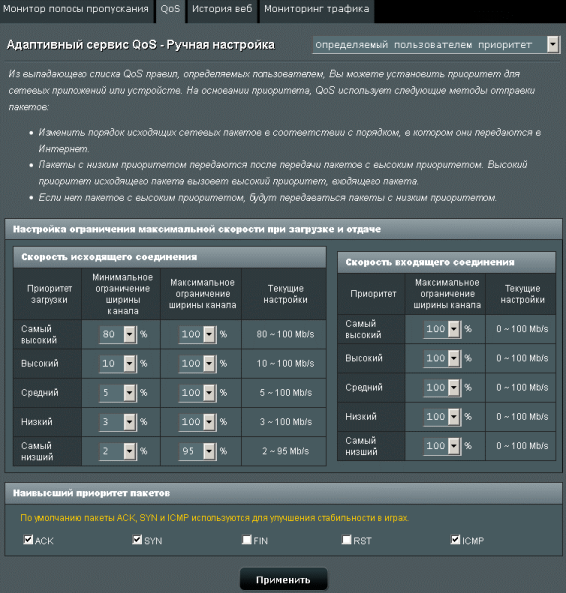Viewport: 566px width, 593px height.
Task: Click the 10 ~ 100 Mb/s upload value
Action: tap(285, 363)
